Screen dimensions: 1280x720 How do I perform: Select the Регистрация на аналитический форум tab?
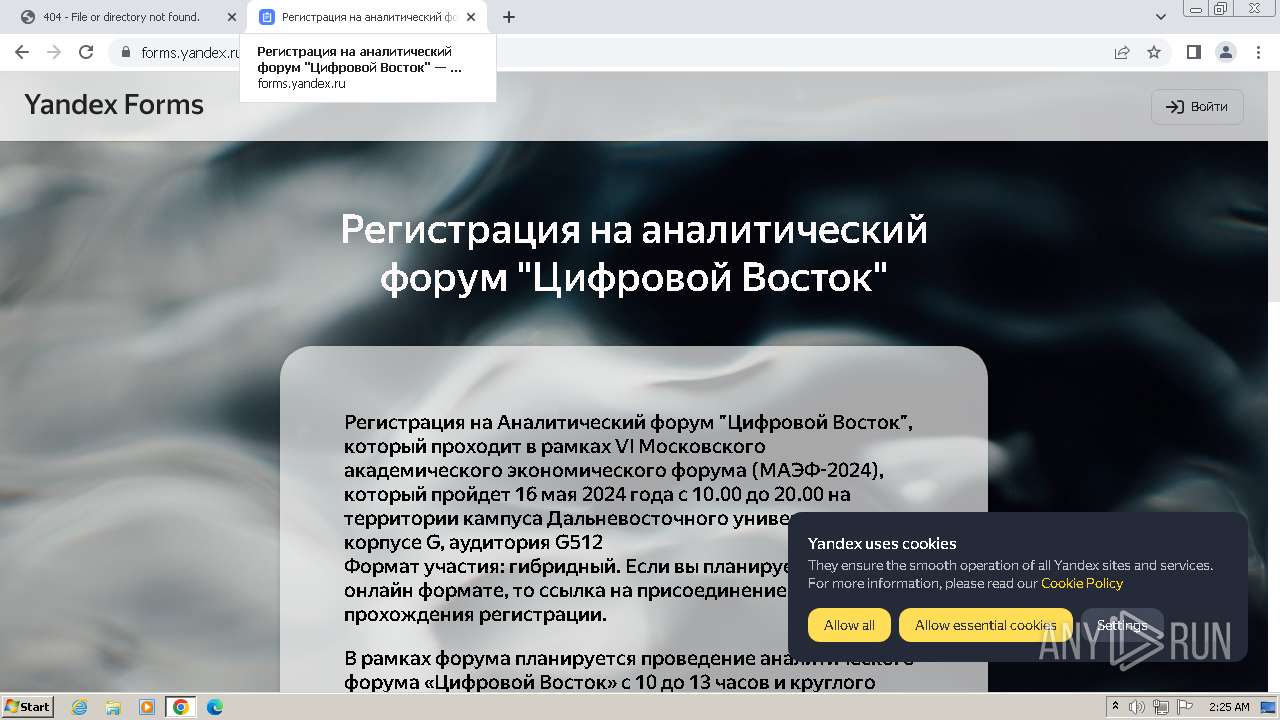pos(368,17)
